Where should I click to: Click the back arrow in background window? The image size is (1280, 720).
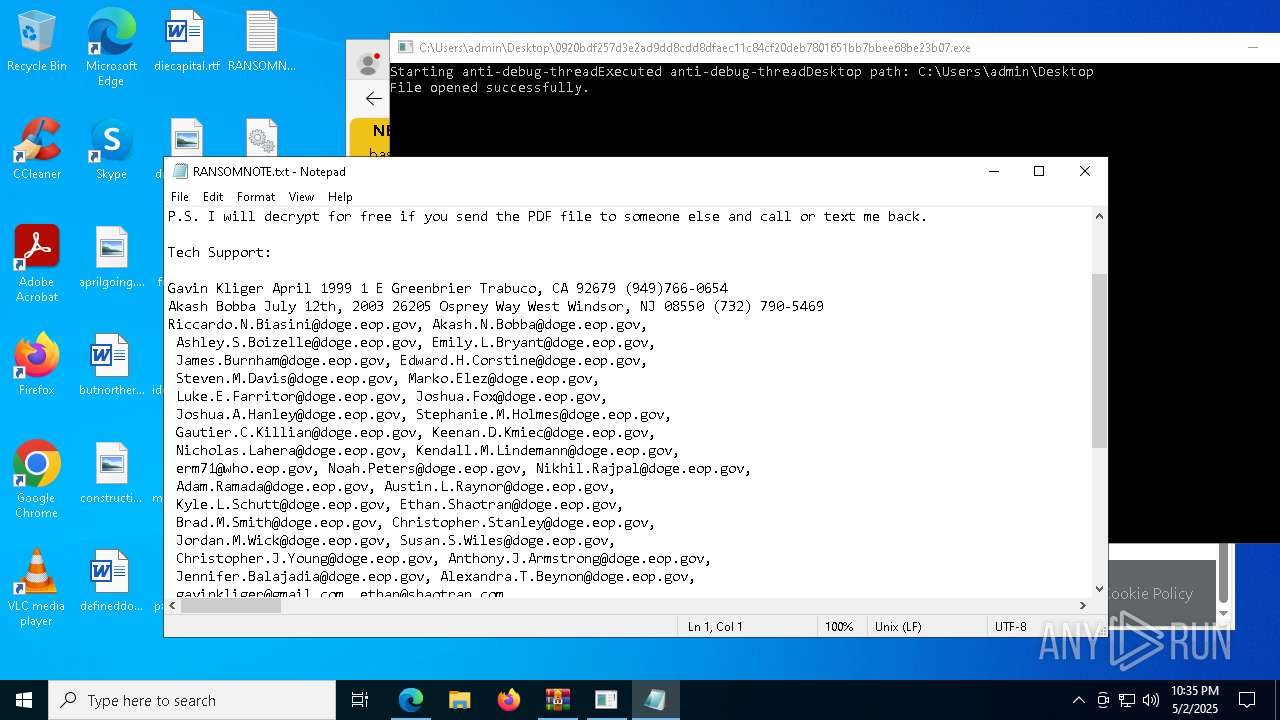click(x=373, y=98)
